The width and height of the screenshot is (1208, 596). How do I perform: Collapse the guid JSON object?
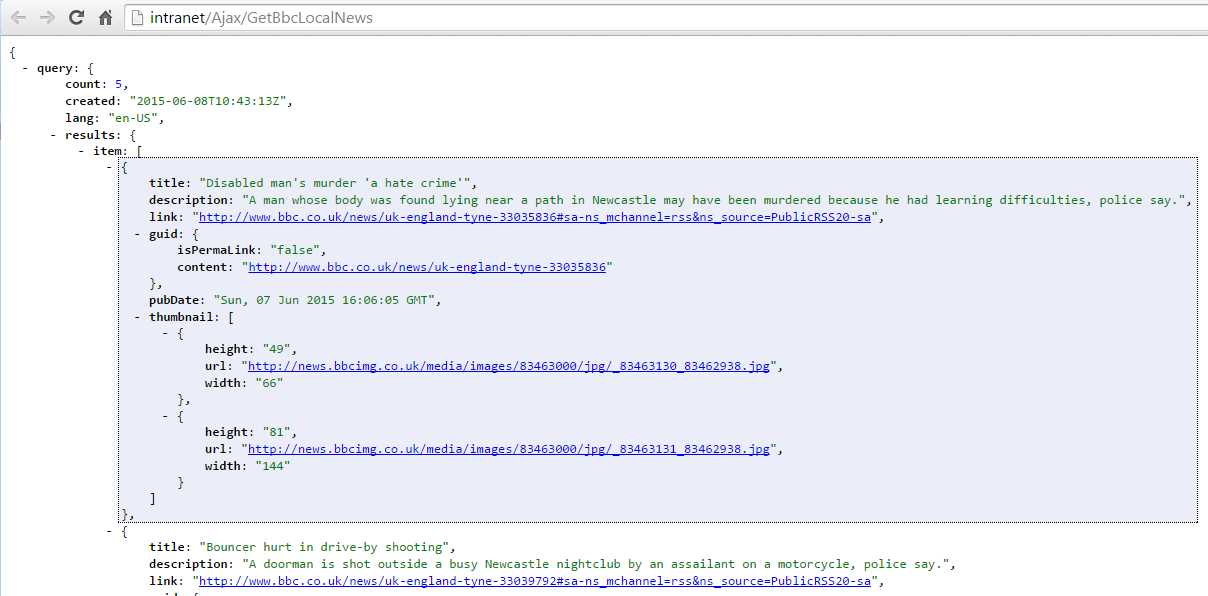[136, 233]
